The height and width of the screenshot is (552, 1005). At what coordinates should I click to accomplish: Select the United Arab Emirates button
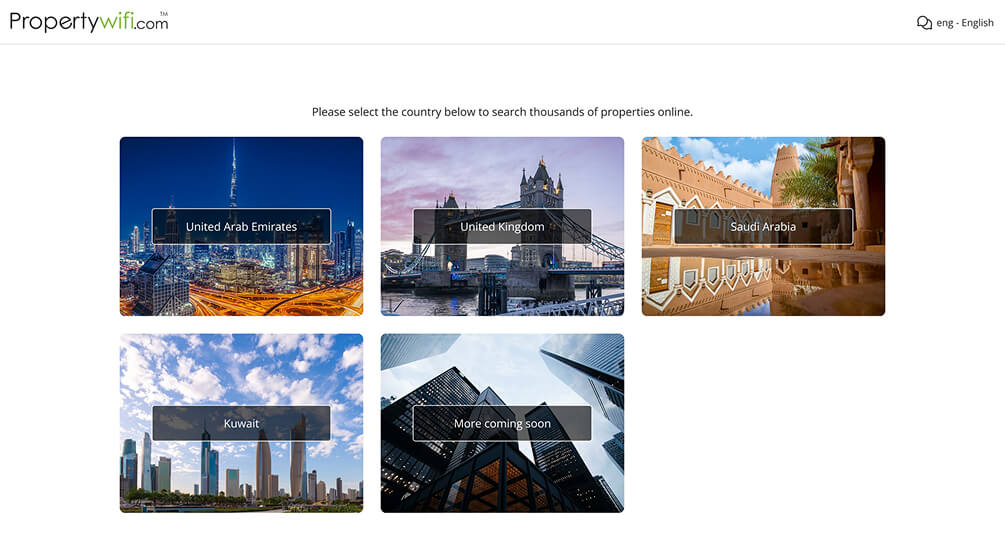pyautogui.click(x=241, y=227)
